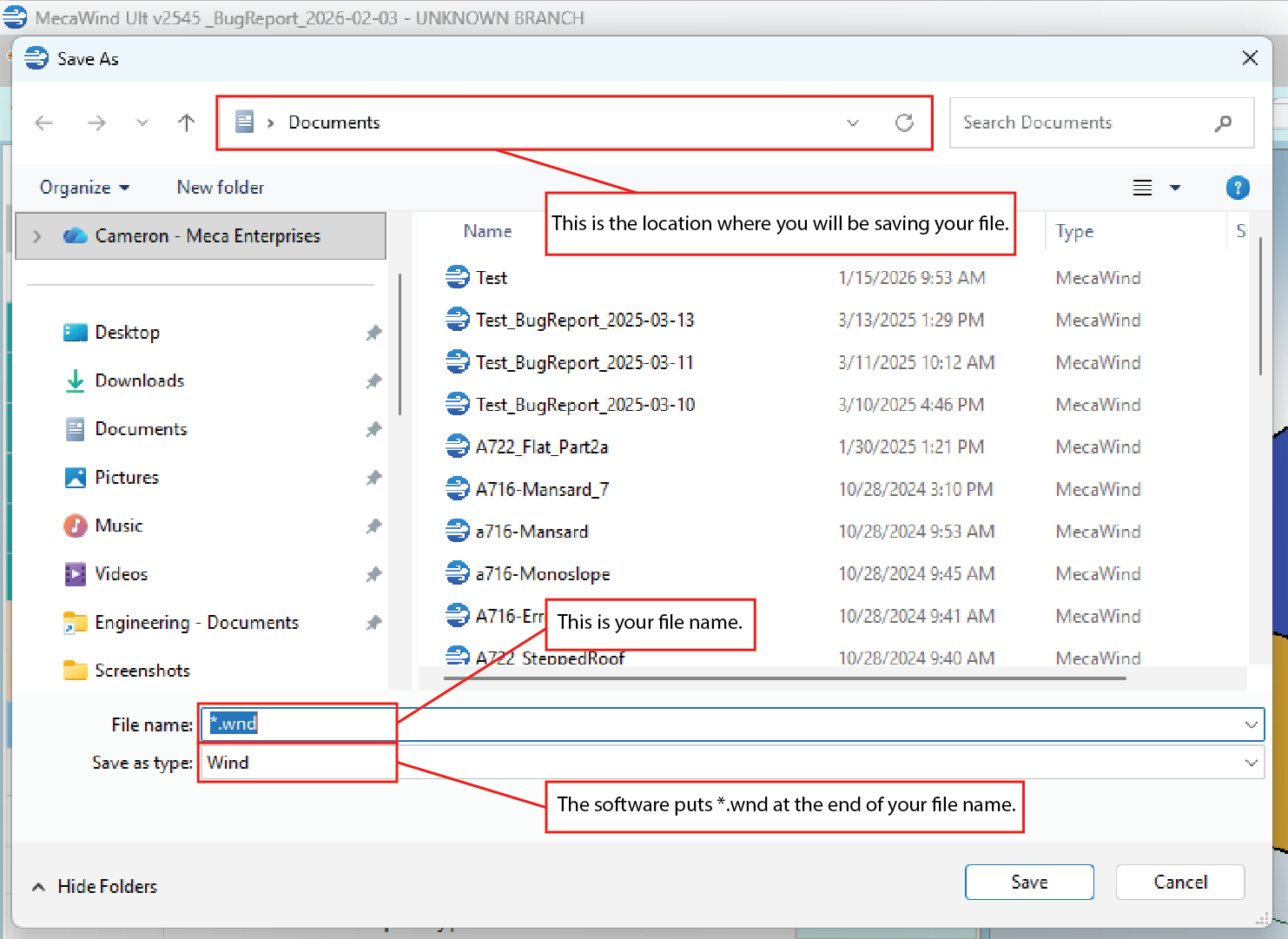Click the pin icon next to Videos

tap(373, 574)
